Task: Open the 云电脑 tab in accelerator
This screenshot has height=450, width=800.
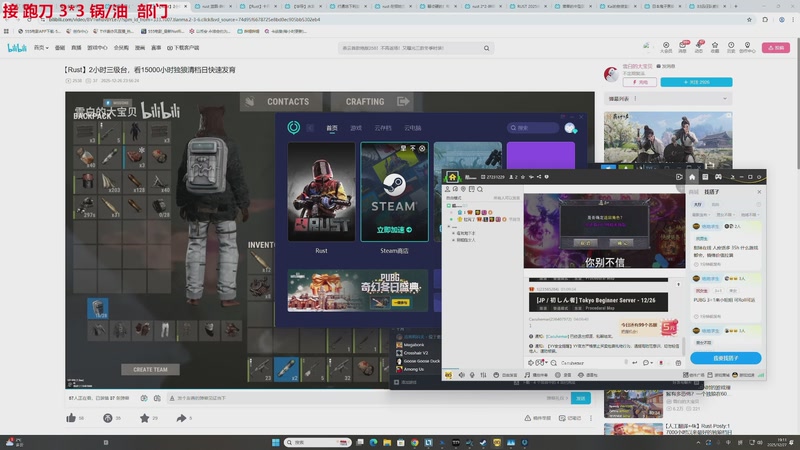Action: click(413, 128)
